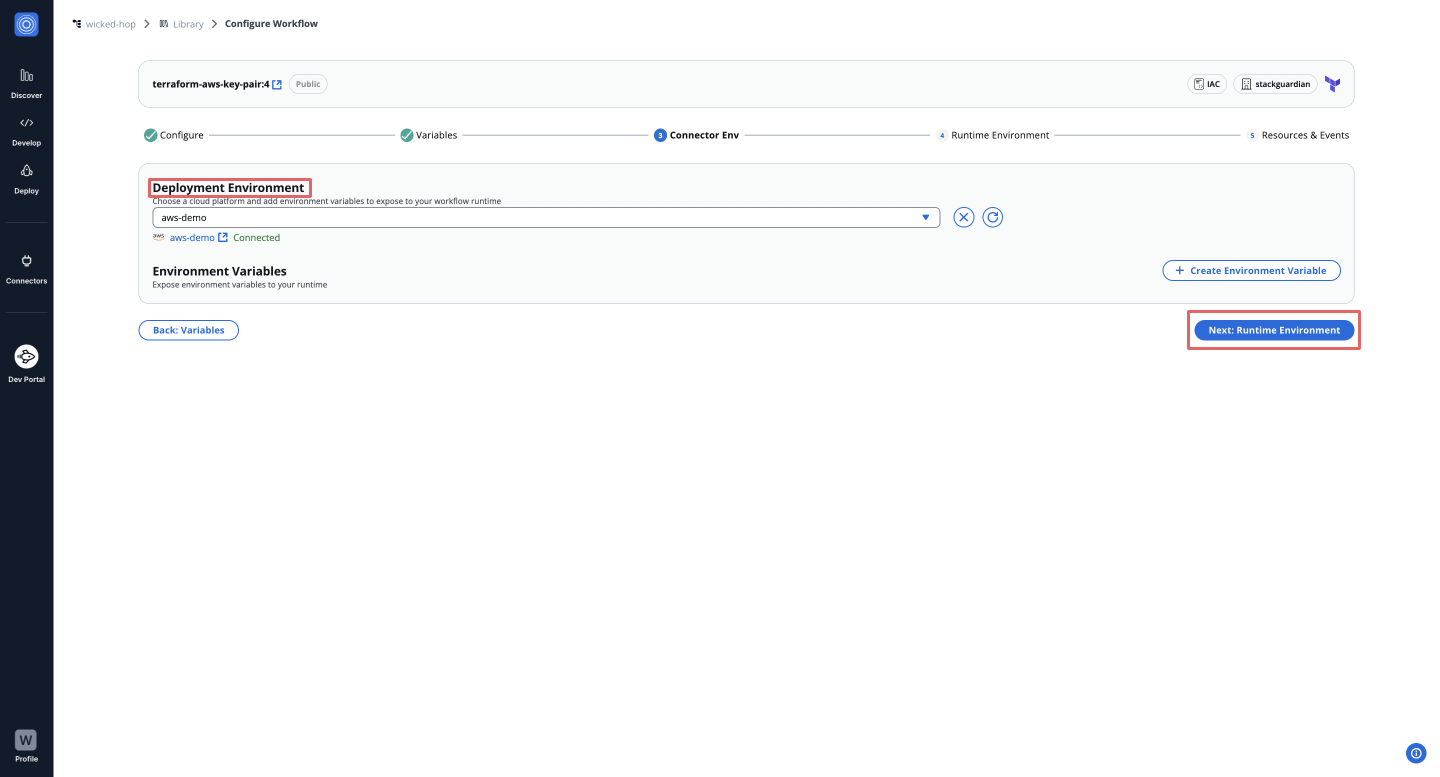Click the Terraform logo in the header card
Image resolution: width=1440 pixels, height=777 pixels.
[1331, 84]
